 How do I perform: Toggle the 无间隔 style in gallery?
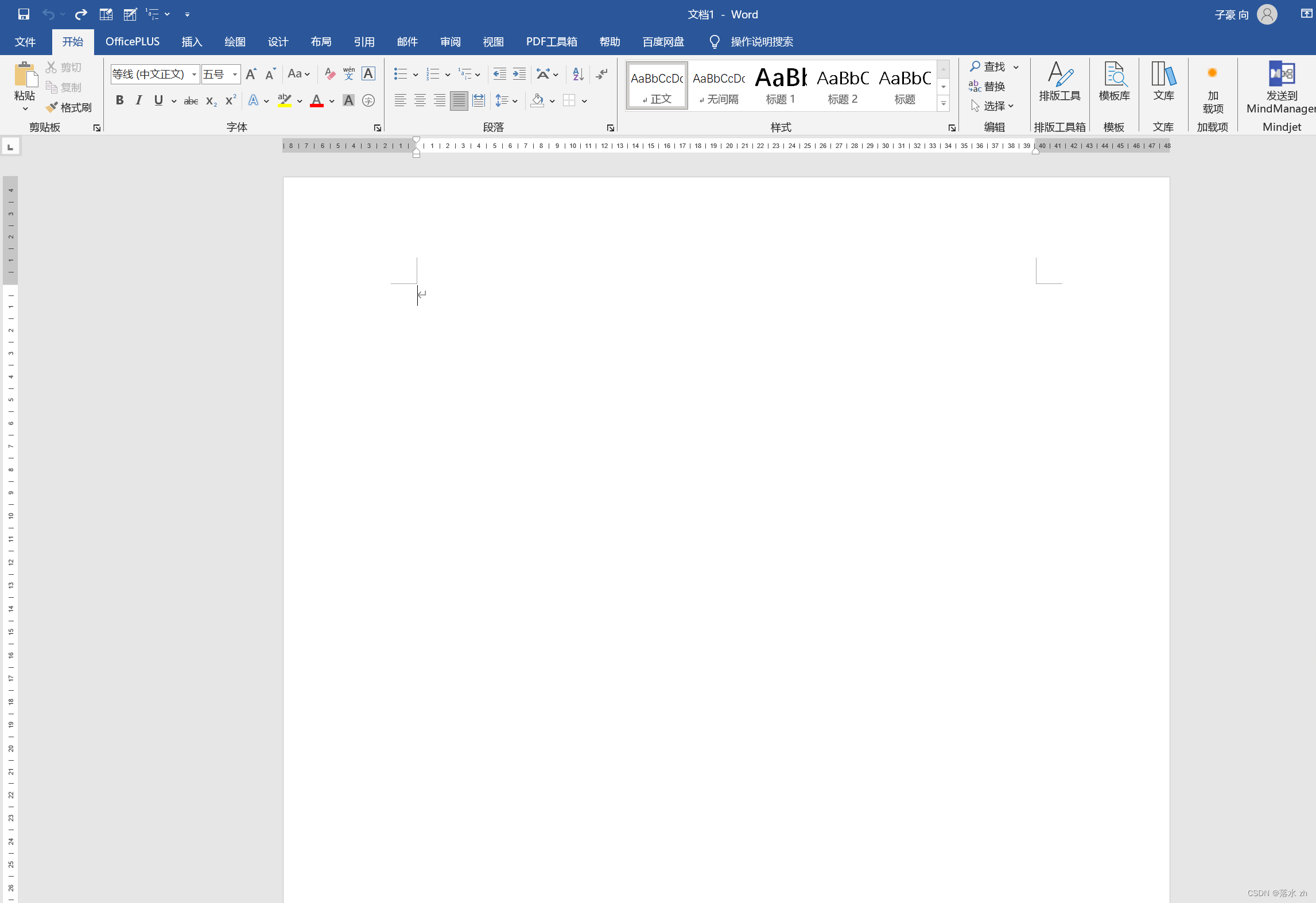pyautogui.click(x=718, y=85)
